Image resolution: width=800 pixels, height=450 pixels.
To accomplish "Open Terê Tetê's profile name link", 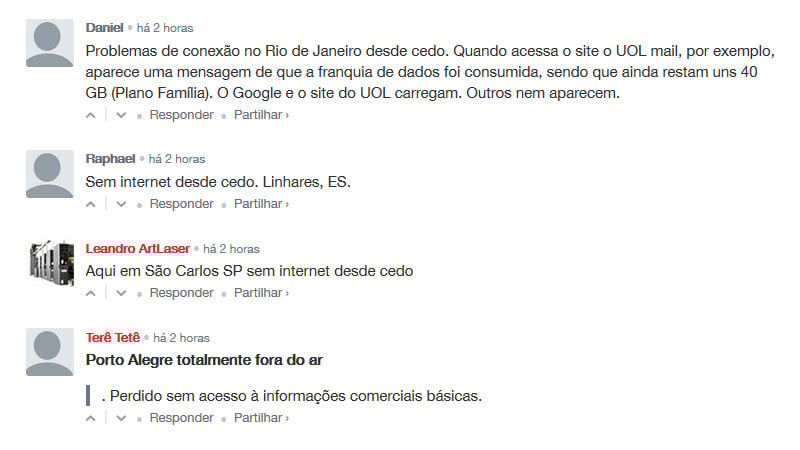I will click(113, 337).
